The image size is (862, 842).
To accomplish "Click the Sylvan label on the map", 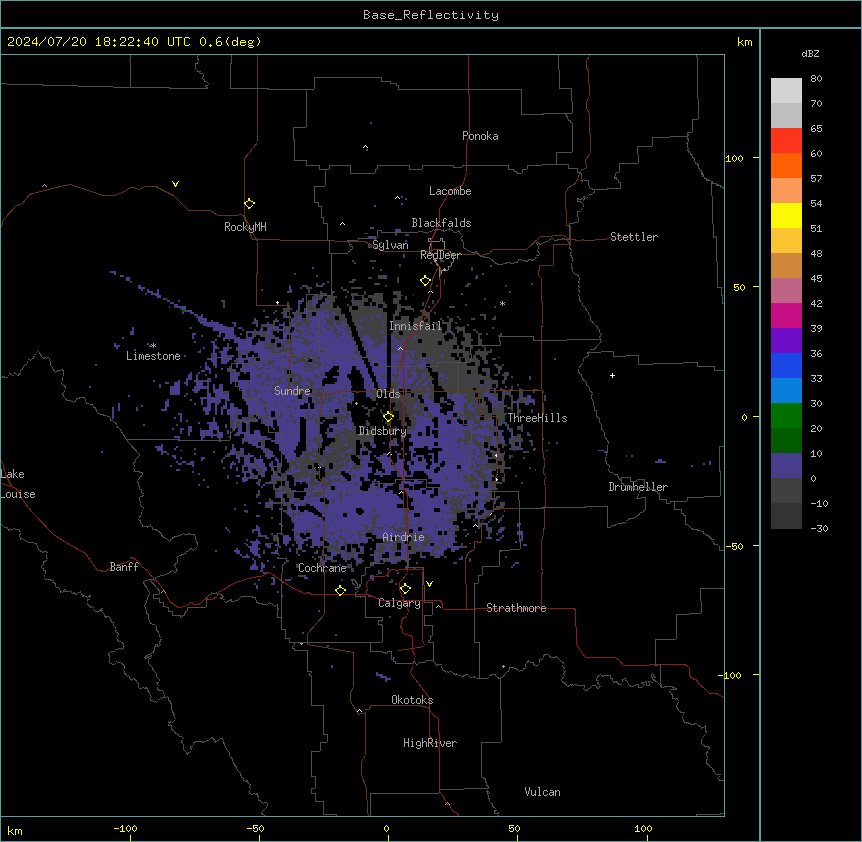I will point(390,245).
